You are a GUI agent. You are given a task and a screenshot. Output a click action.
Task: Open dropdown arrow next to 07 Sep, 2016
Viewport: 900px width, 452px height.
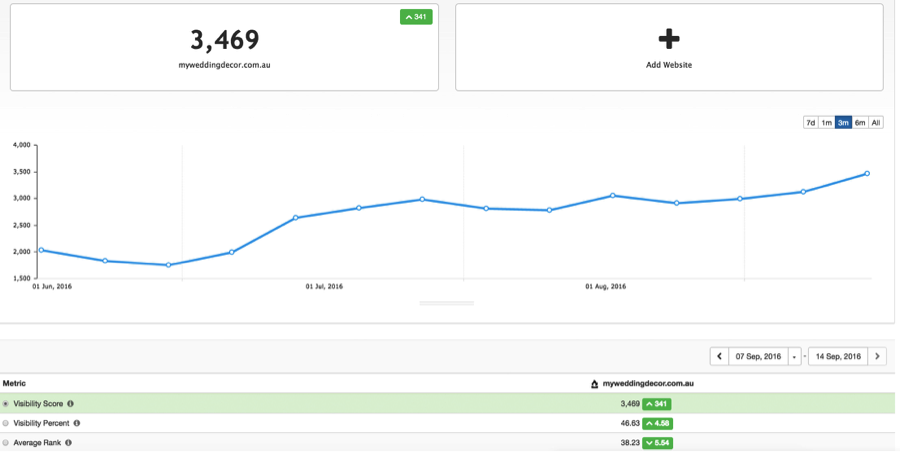794,356
